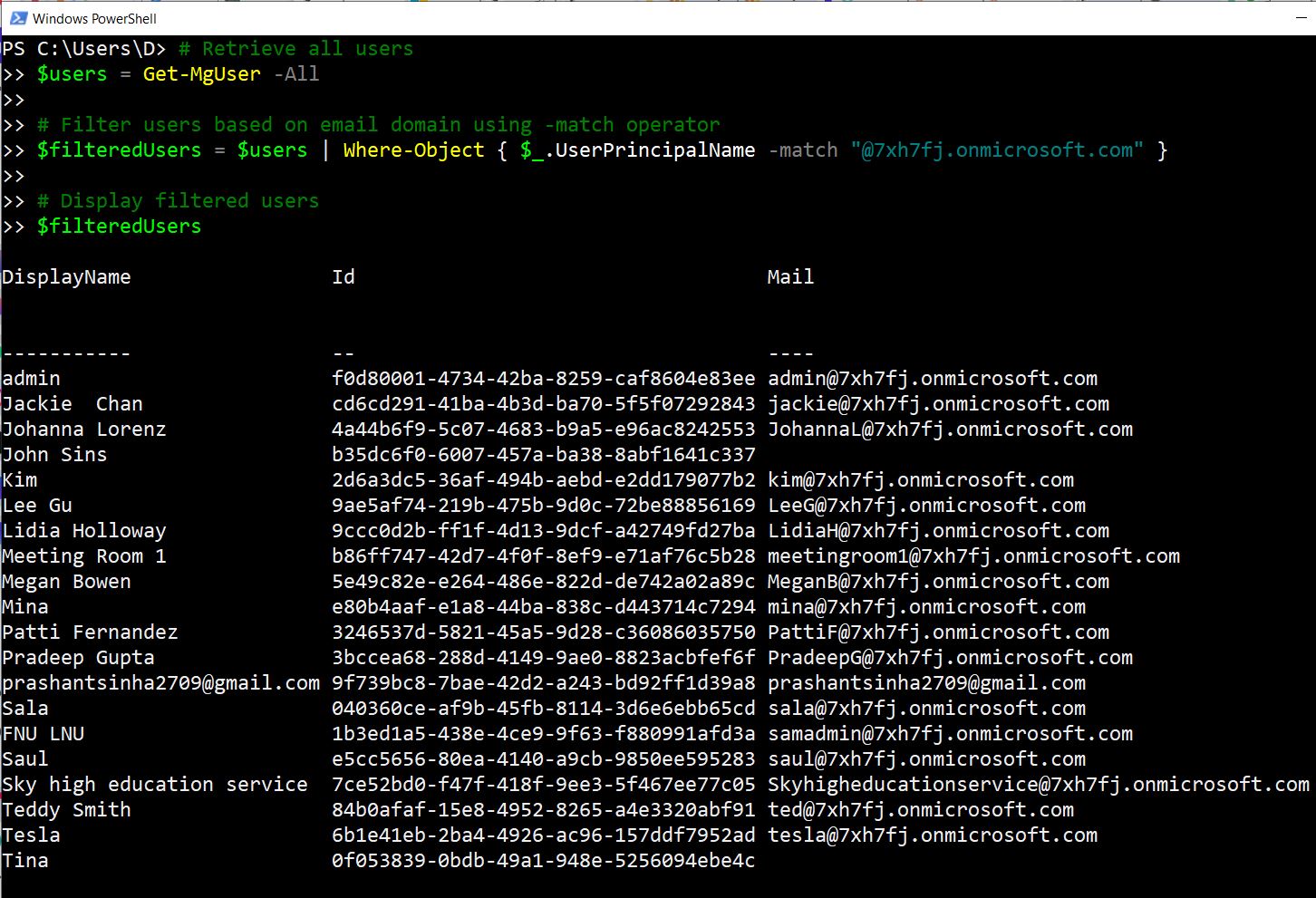Click the Jackie Chan display name
The width and height of the screenshot is (1316, 898).
(73, 404)
